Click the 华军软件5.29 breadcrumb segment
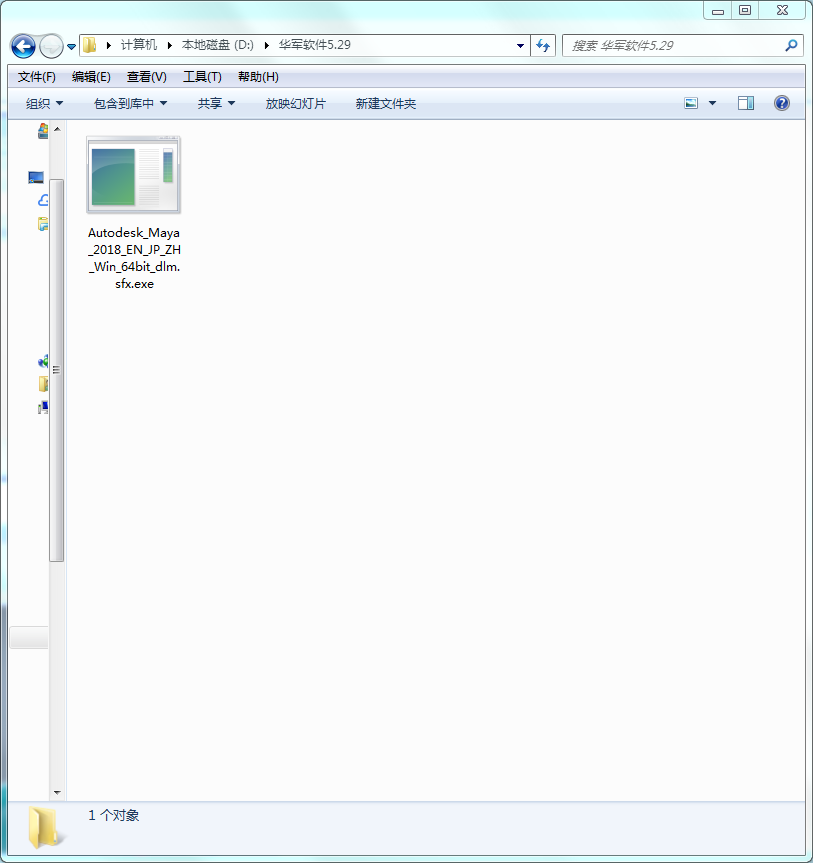This screenshot has height=863, width=813. click(x=314, y=45)
